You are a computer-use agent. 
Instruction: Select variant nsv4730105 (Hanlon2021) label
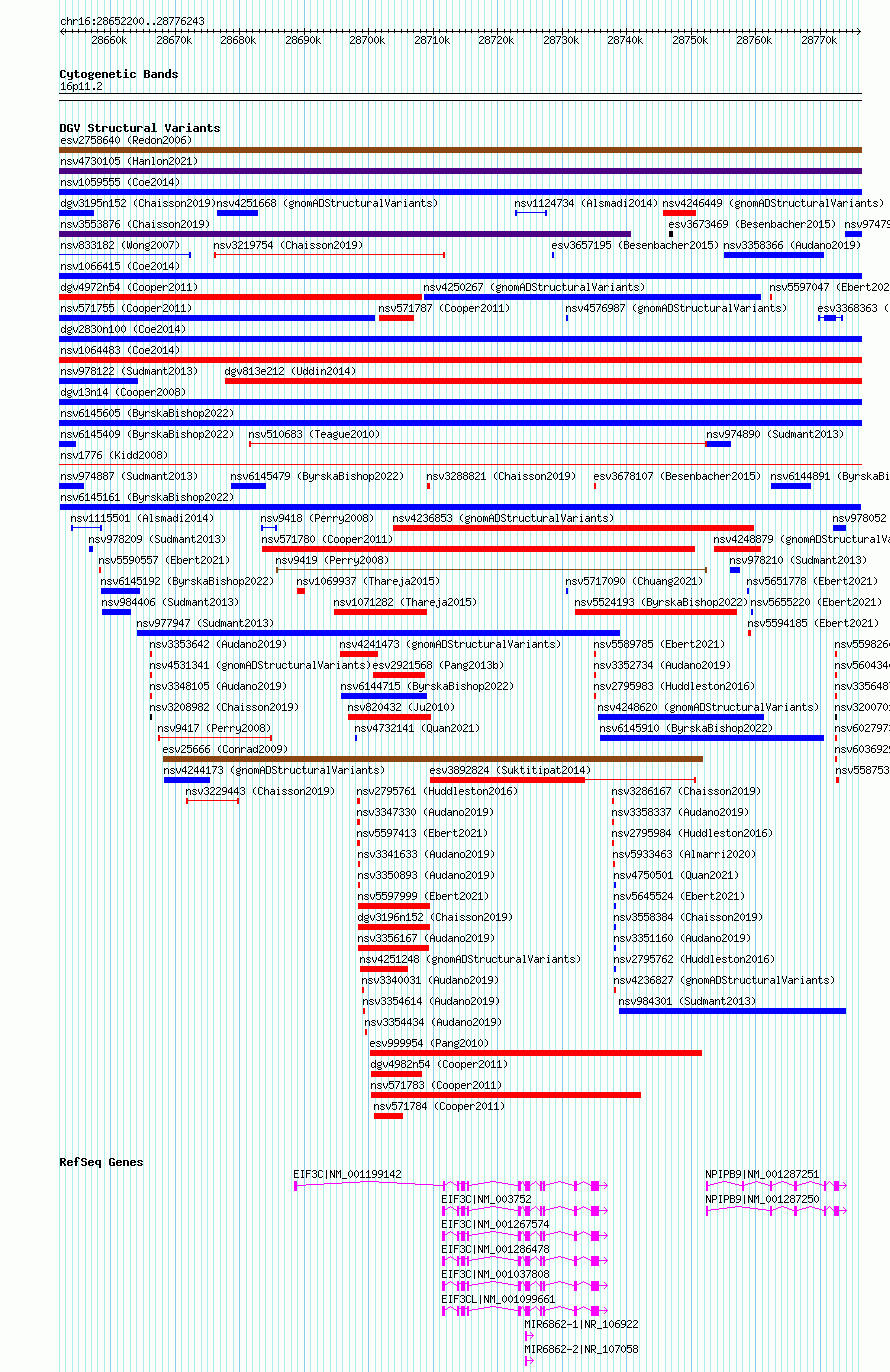(x=129, y=161)
